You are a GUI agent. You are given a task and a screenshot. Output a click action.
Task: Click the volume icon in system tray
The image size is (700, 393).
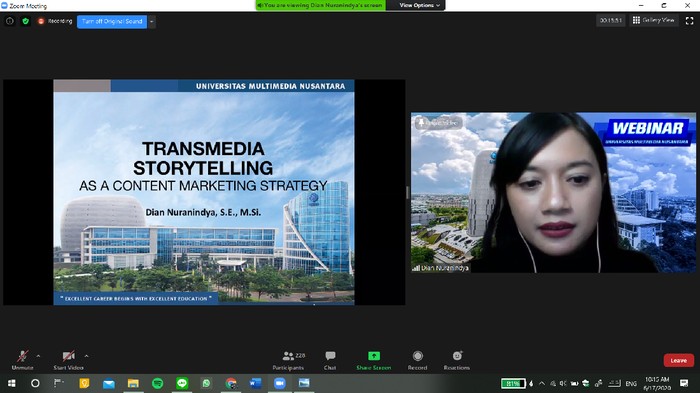[563, 383]
